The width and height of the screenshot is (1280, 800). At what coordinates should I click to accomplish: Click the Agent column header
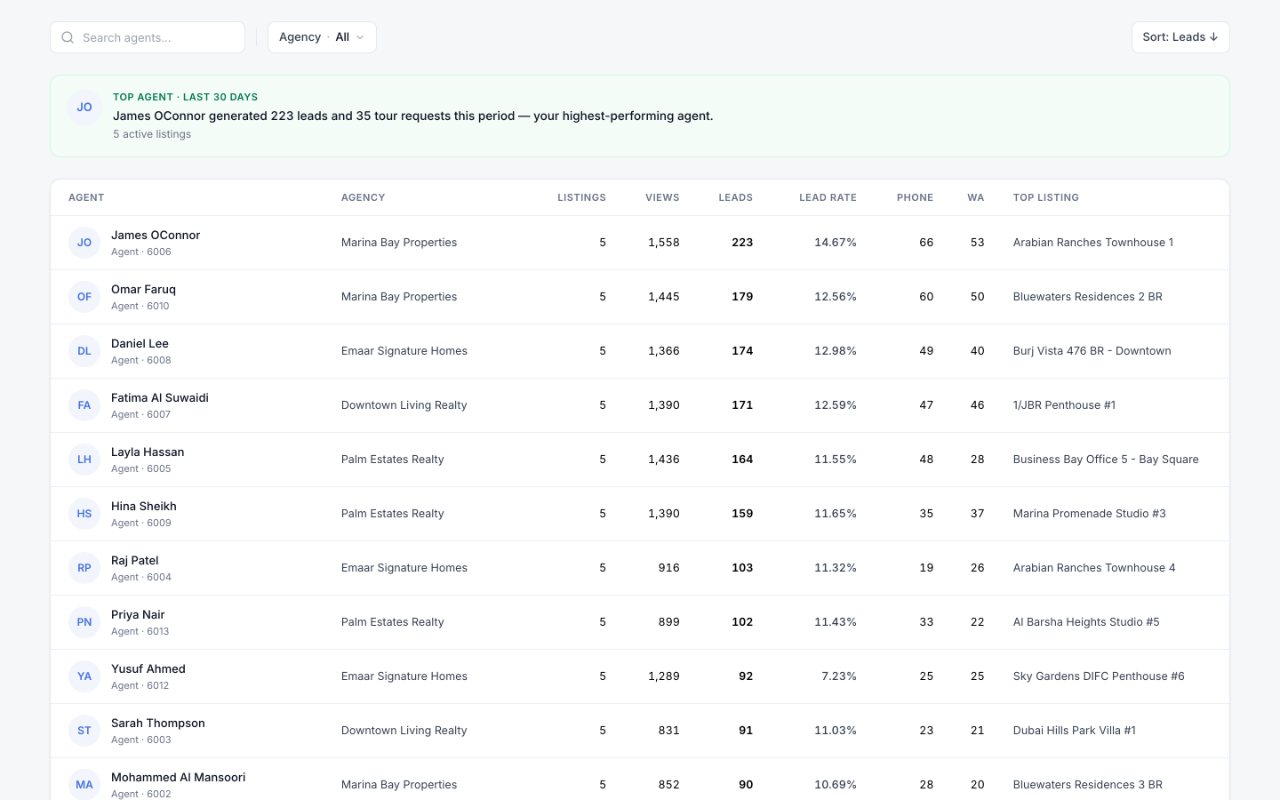(x=86, y=198)
